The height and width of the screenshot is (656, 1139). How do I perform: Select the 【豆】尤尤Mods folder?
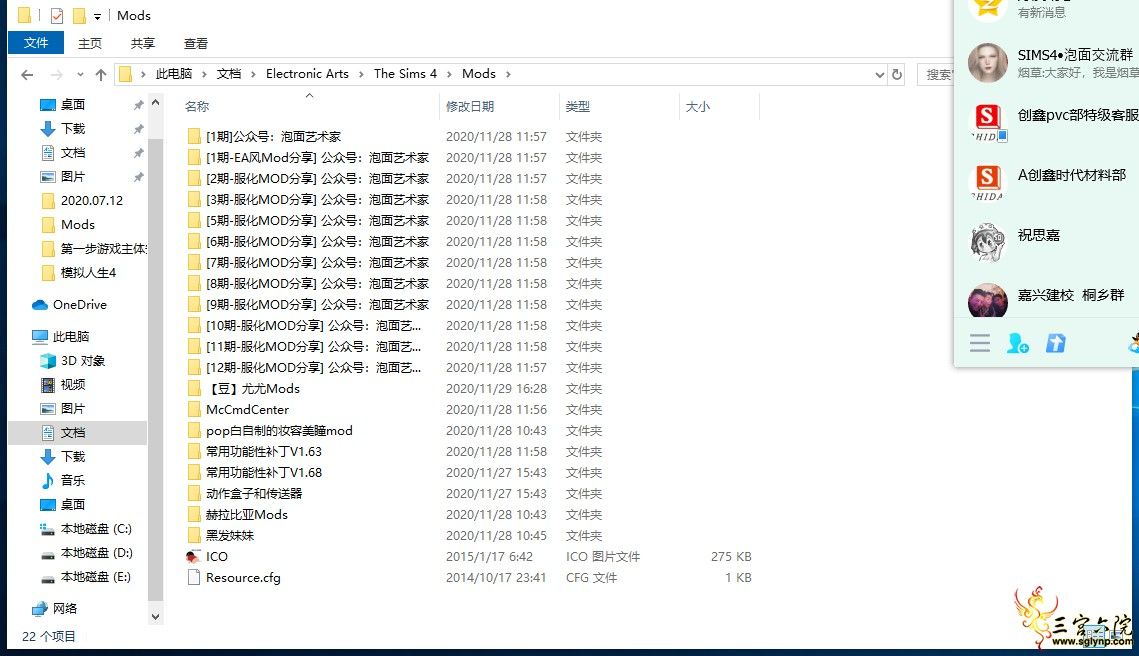[252, 389]
